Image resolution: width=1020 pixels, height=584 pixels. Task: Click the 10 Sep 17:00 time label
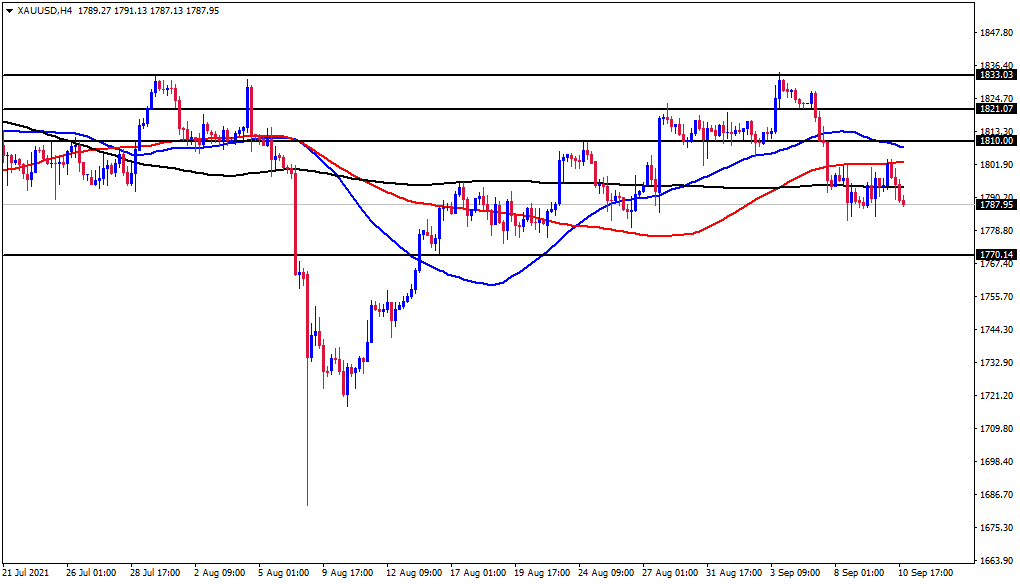tap(926, 573)
